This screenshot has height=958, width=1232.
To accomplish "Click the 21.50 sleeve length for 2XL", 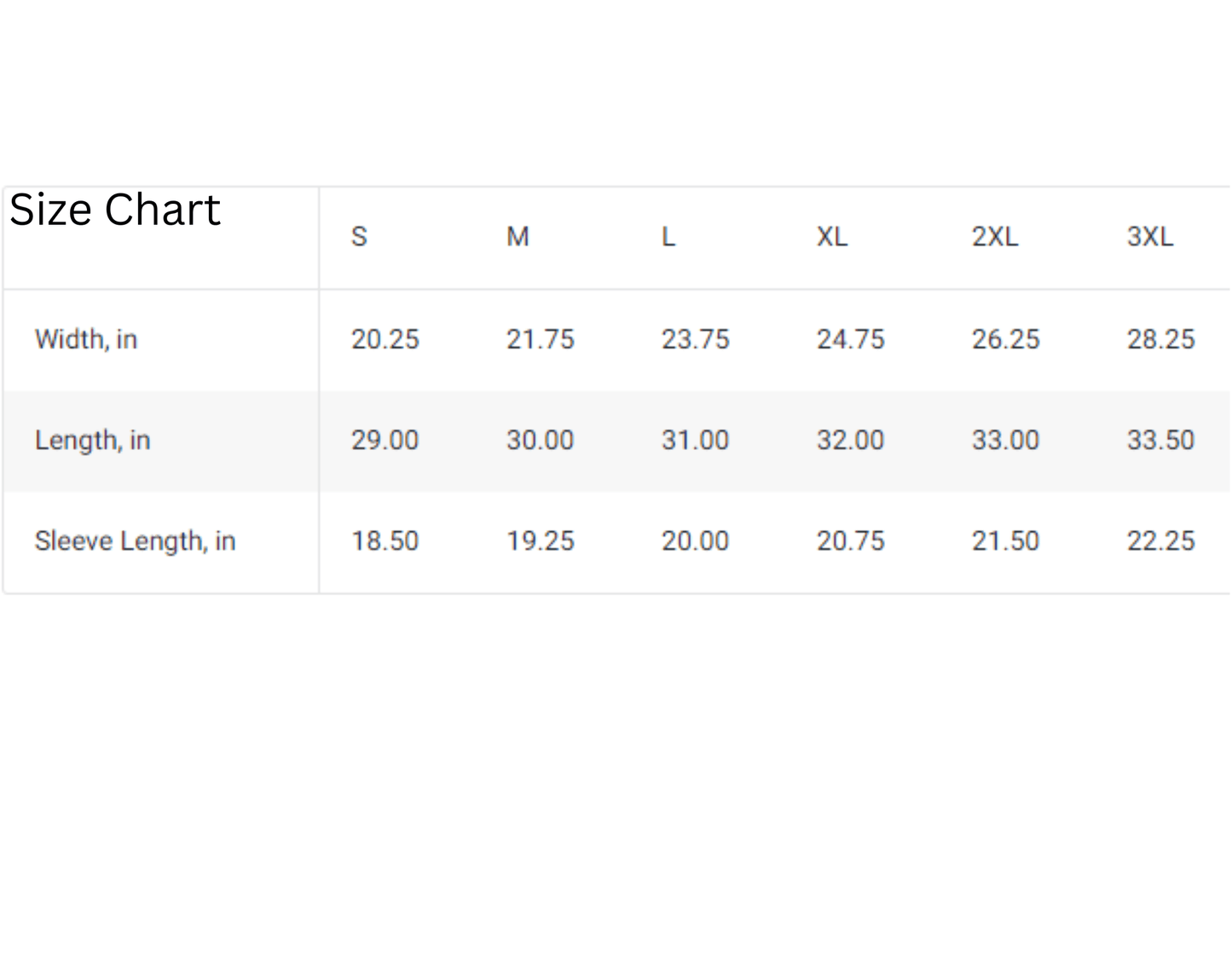I will point(1006,540).
